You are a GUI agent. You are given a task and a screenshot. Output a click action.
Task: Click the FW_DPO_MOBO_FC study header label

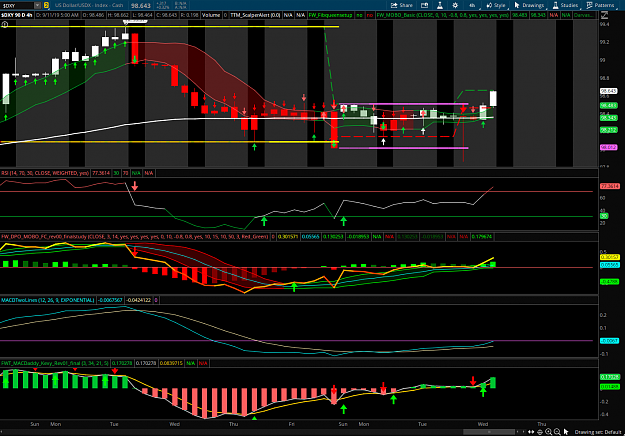(135, 237)
